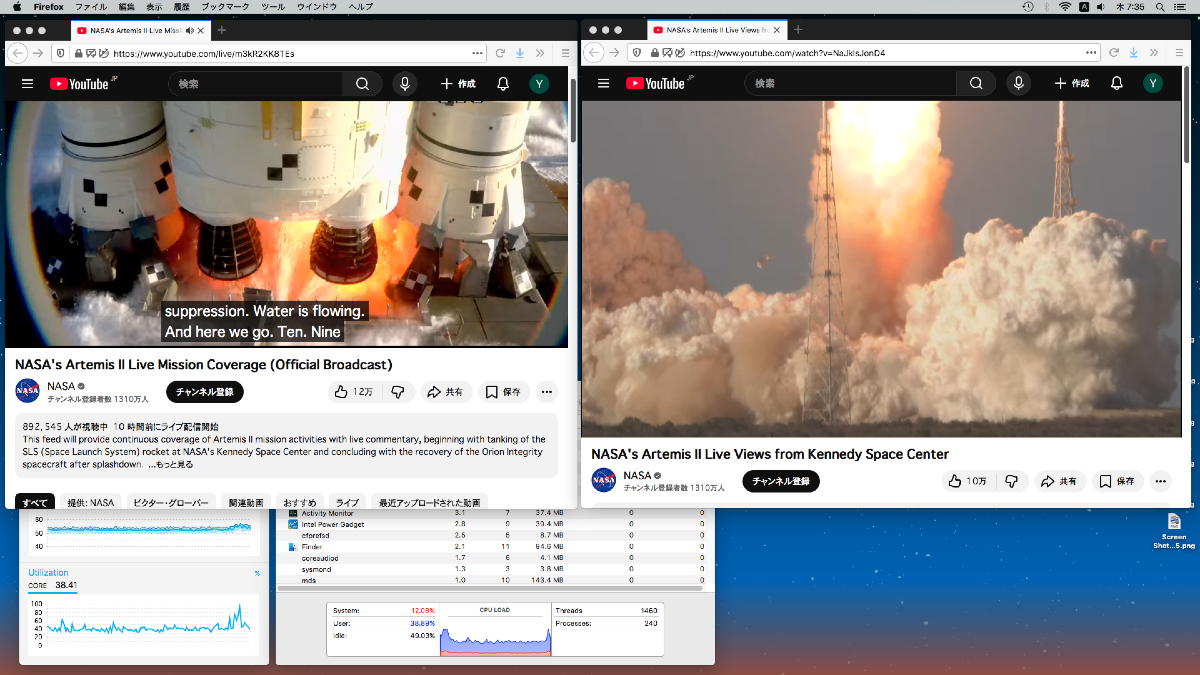Screen dimensions: 1200x675
Task: Start voice search in left window
Action: click(x=404, y=84)
